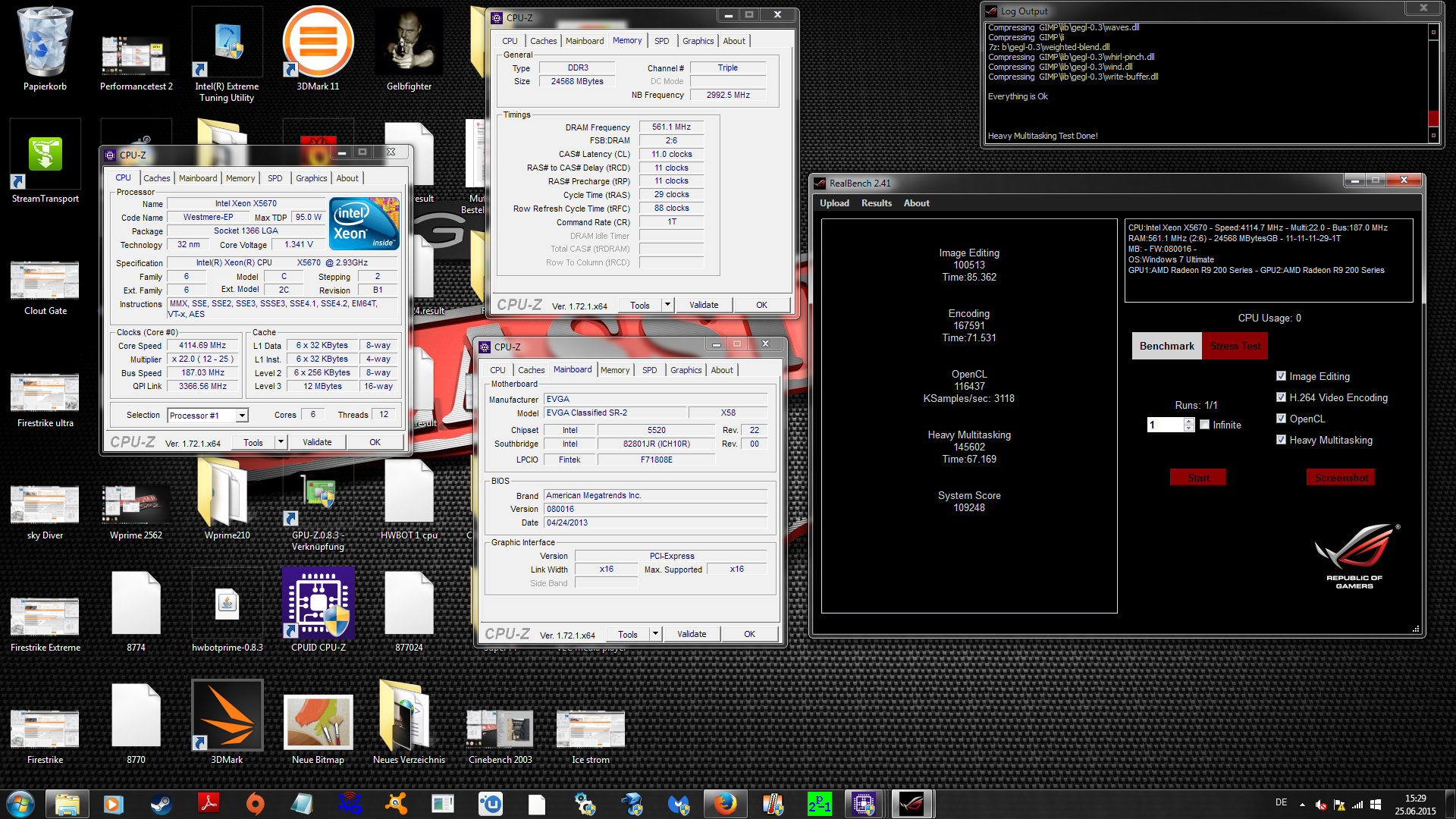Click the runs count input field
The image size is (1456, 819).
point(1166,425)
